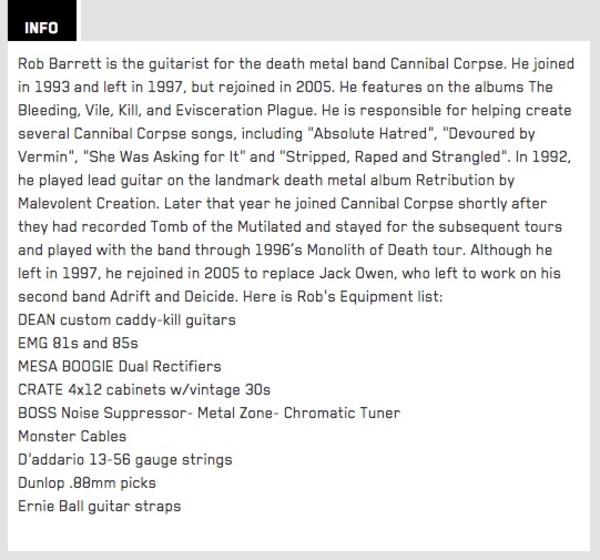Viewport: 600px width, 560px height.
Task: Select the 'EMG 81s and 85s' line
Action: (x=78, y=343)
